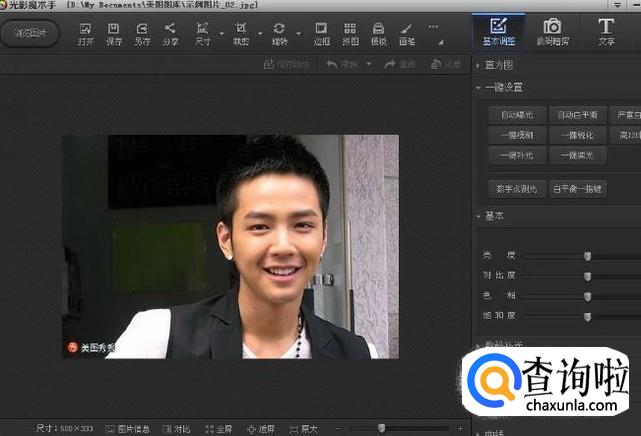Click the 自动曝光 button
The height and width of the screenshot is (436, 641).
pyautogui.click(x=517, y=114)
